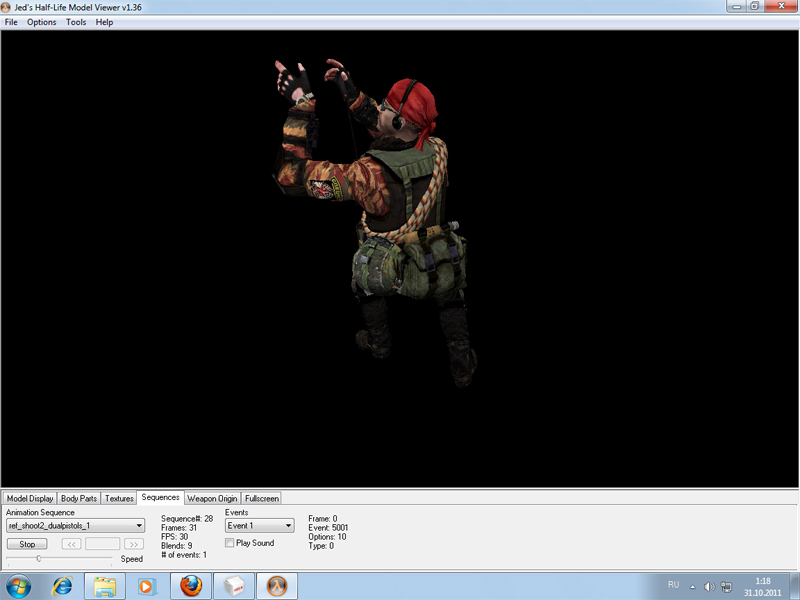Click the next frame >> button
Image resolution: width=800 pixels, height=600 pixels.
click(134, 544)
